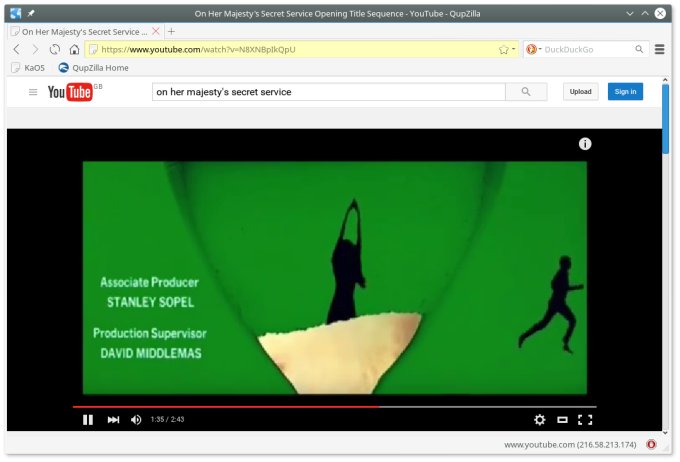680x462 pixels.
Task: Reload the current page
Action: (55, 49)
